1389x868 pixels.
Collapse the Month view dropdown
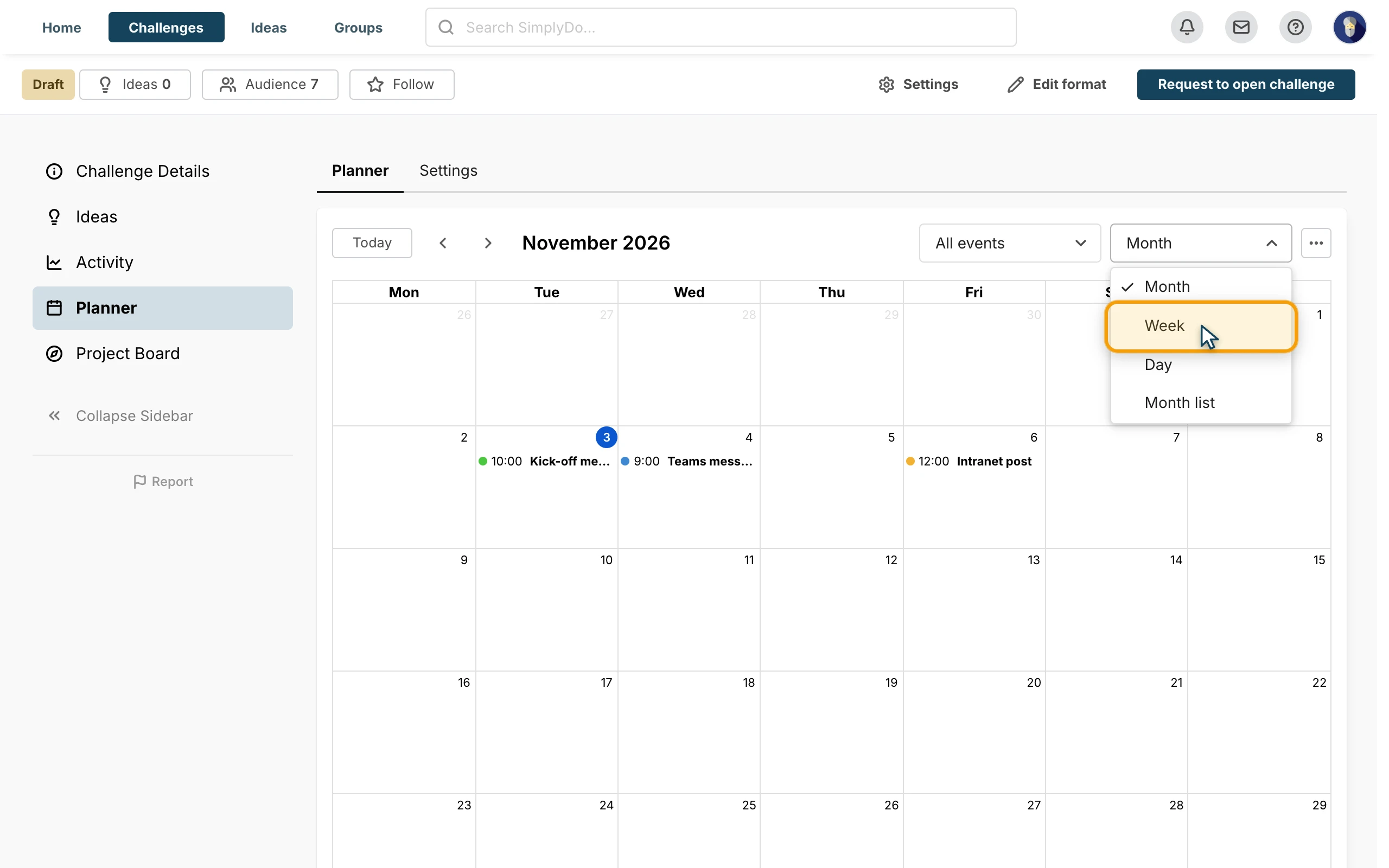1201,243
